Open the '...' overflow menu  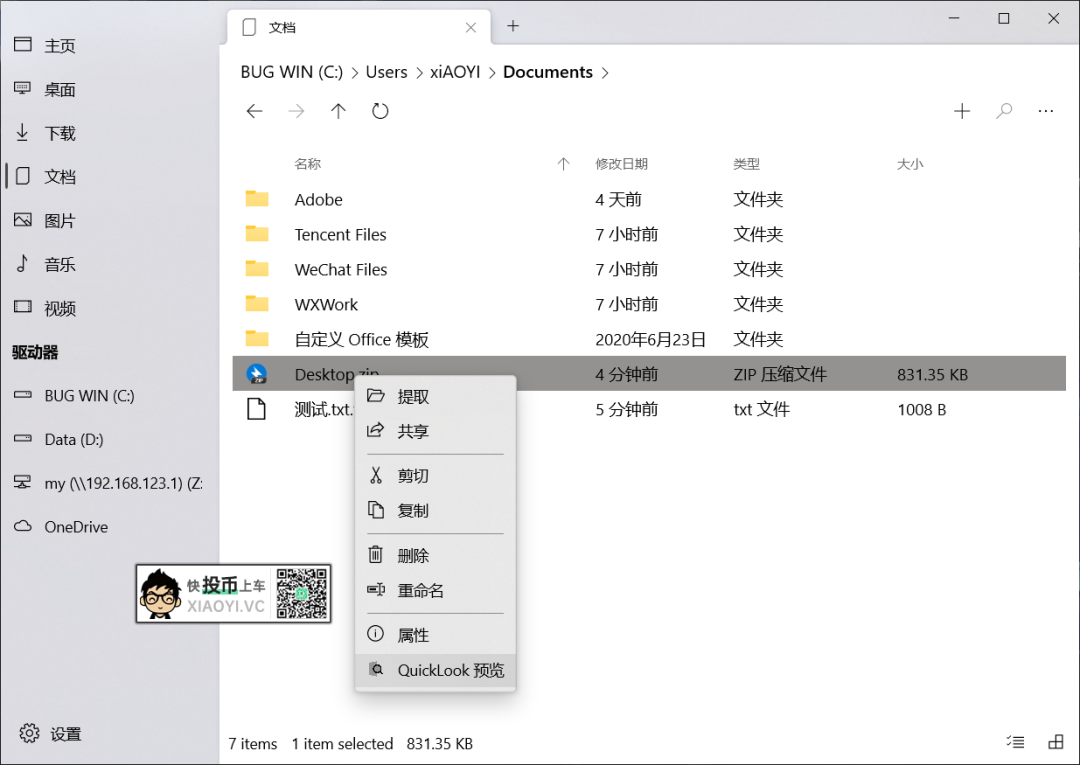click(1046, 111)
